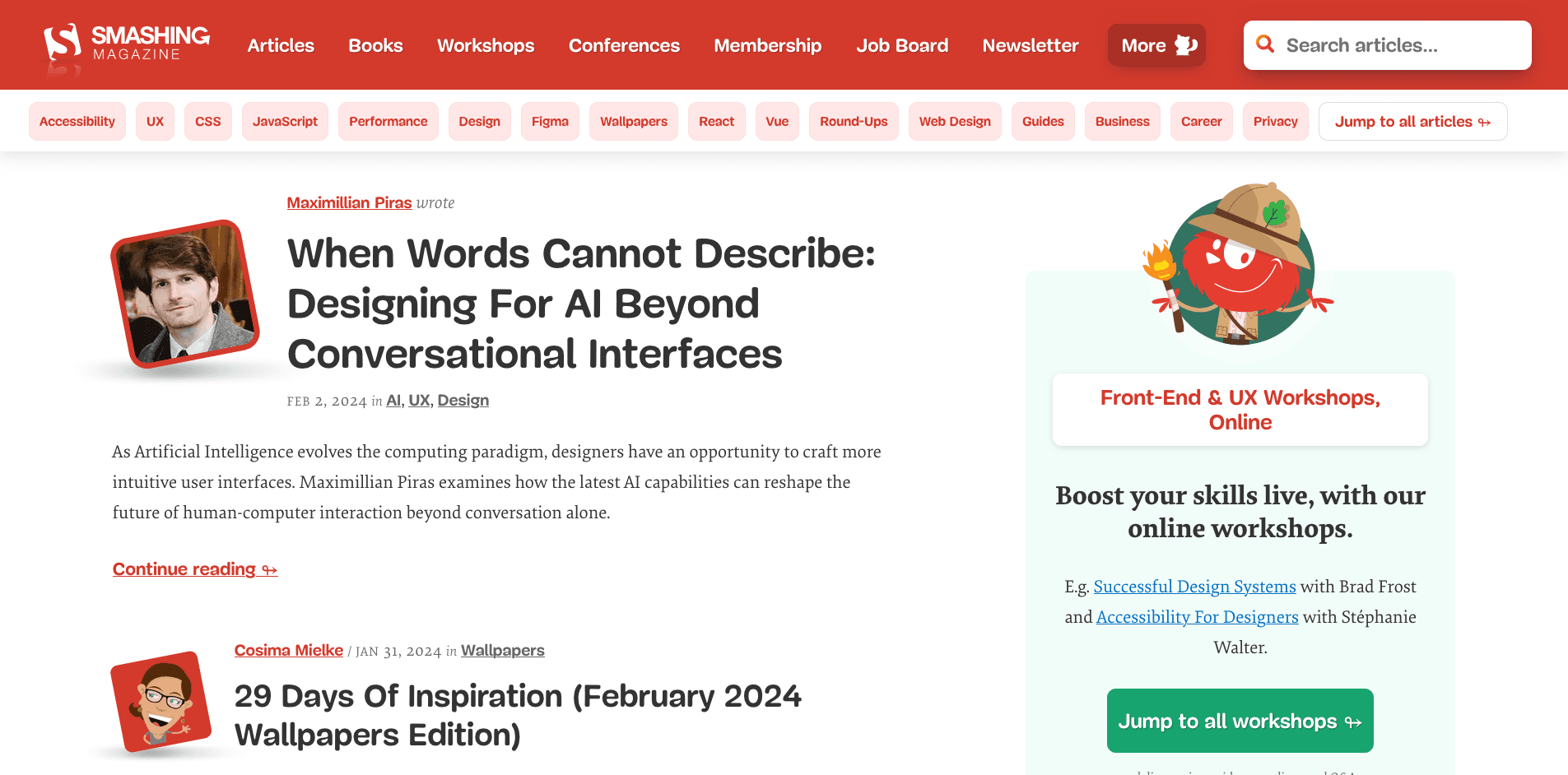
Task: Open the Round-Ups category
Action: pyautogui.click(x=854, y=121)
